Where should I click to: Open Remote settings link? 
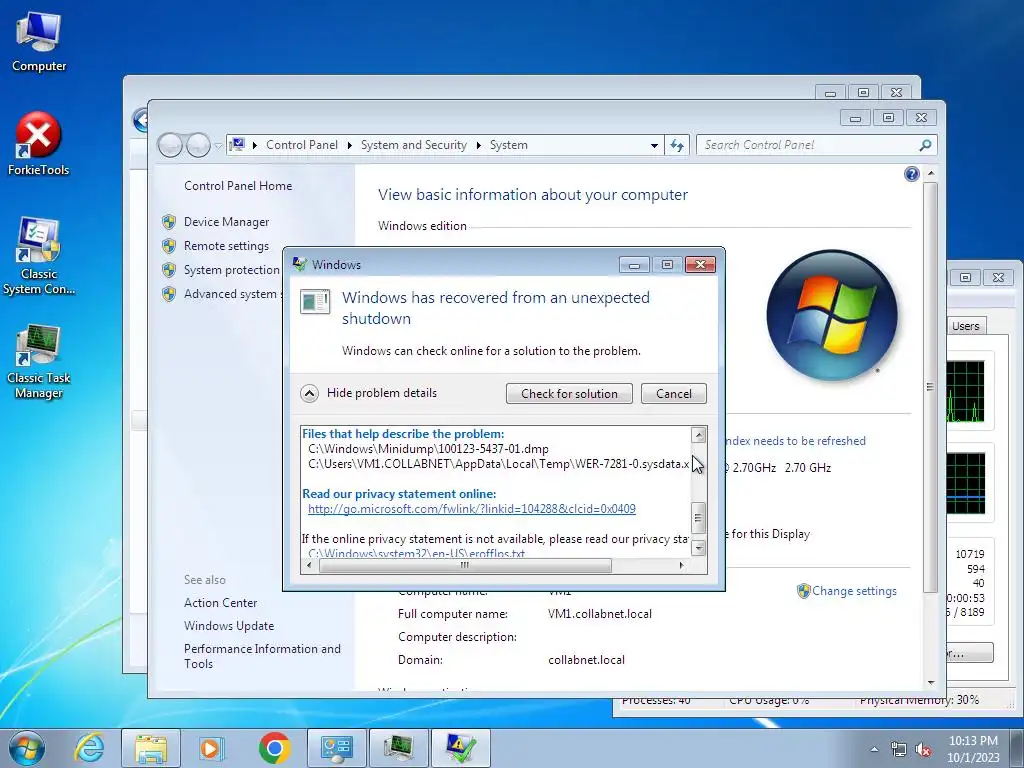coord(226,246)
